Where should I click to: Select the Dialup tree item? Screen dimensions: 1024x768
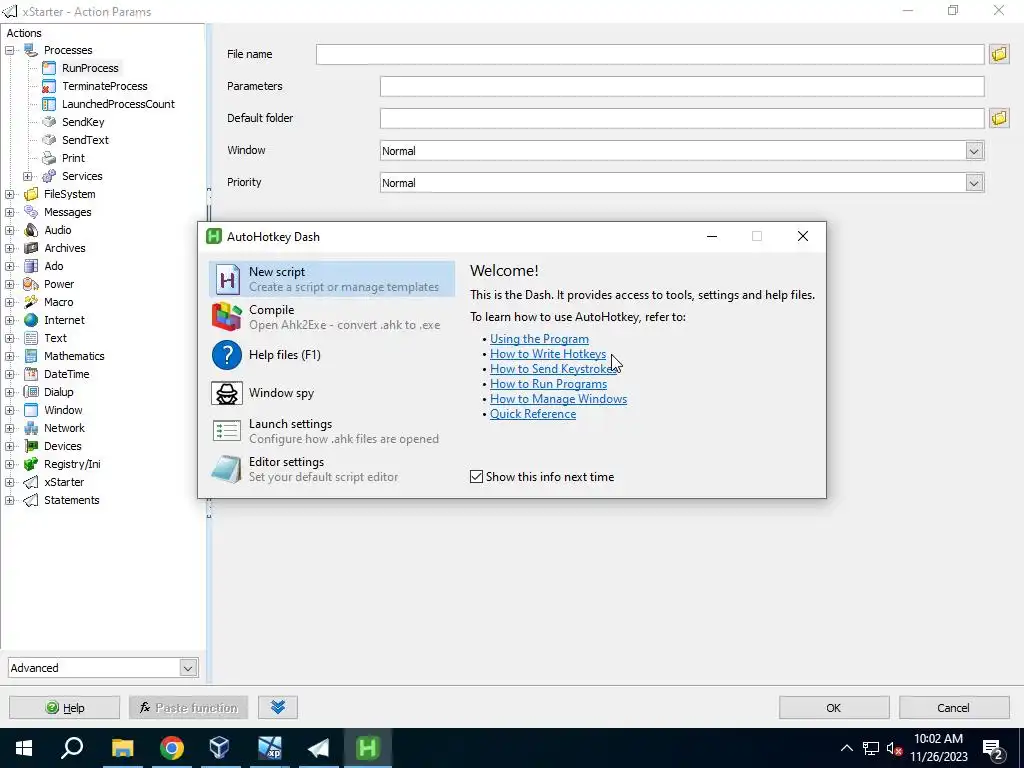click(58, 392)
